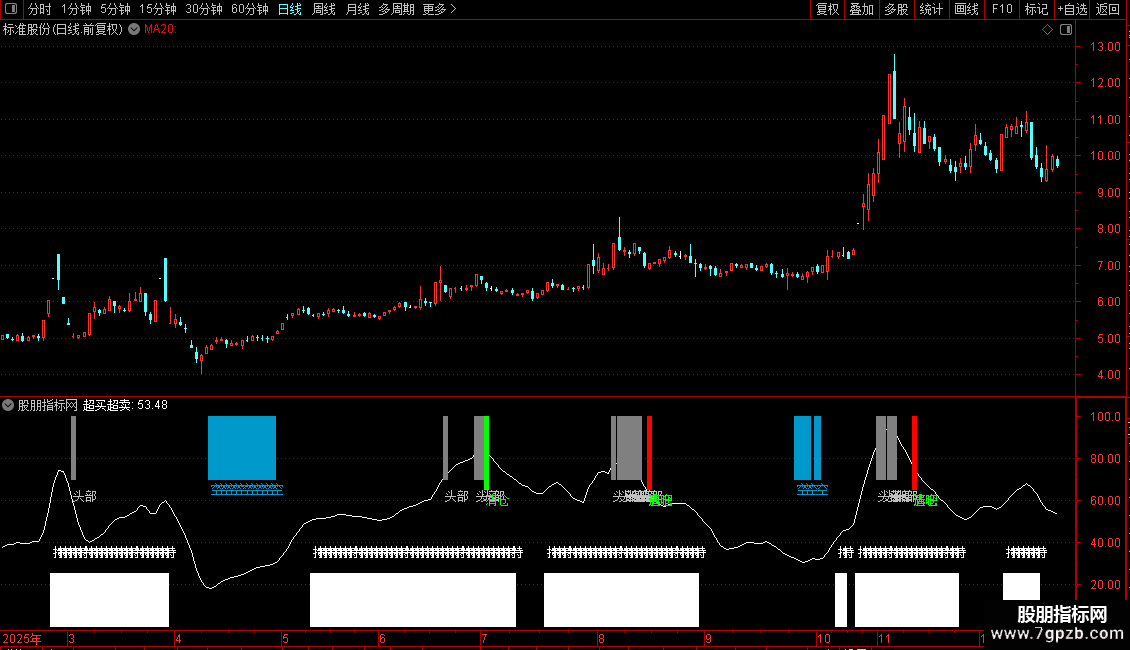Click the 标准股份 chart title

point(63,29)
